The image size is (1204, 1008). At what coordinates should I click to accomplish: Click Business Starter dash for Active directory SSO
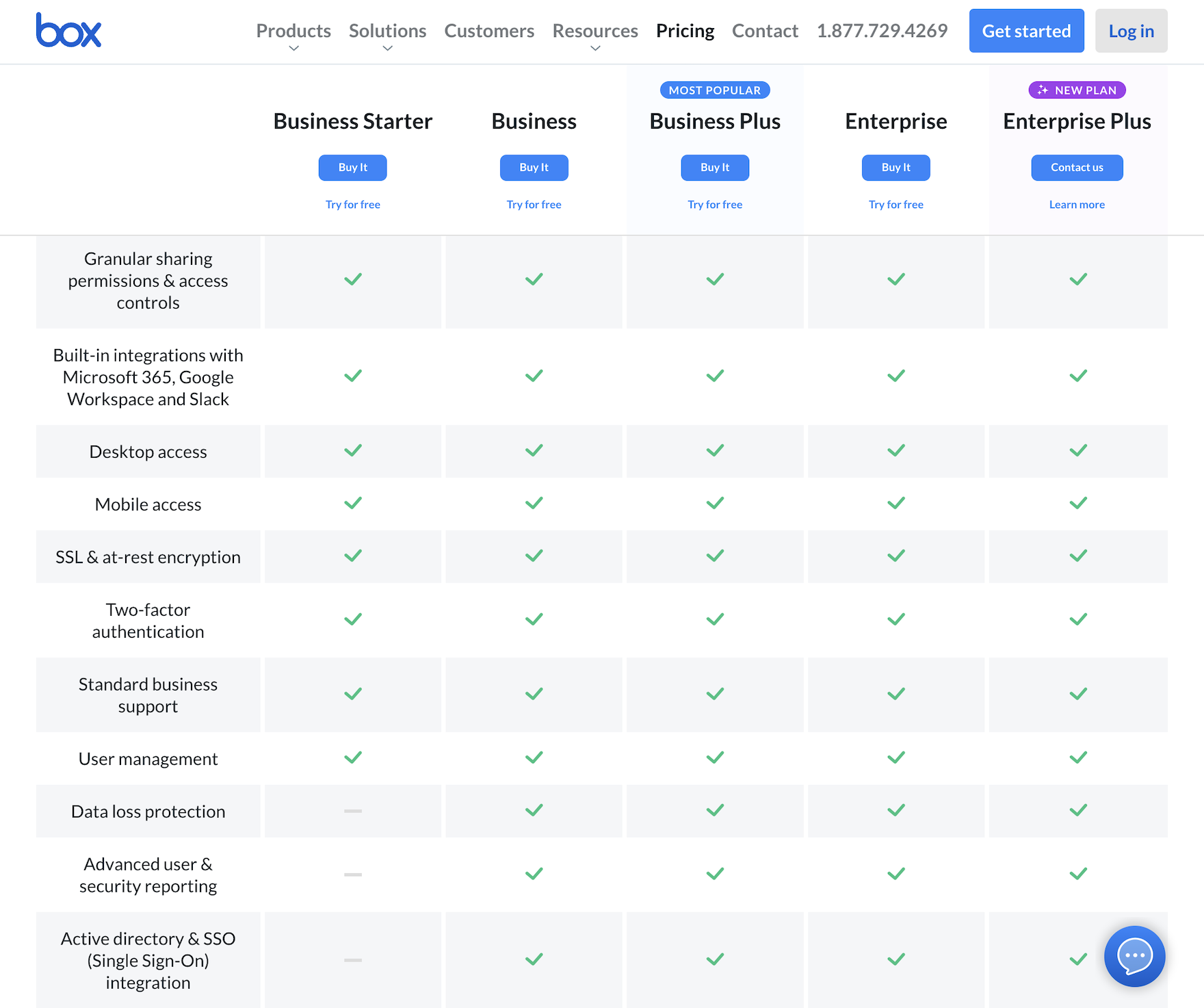(x=353, y=960)
